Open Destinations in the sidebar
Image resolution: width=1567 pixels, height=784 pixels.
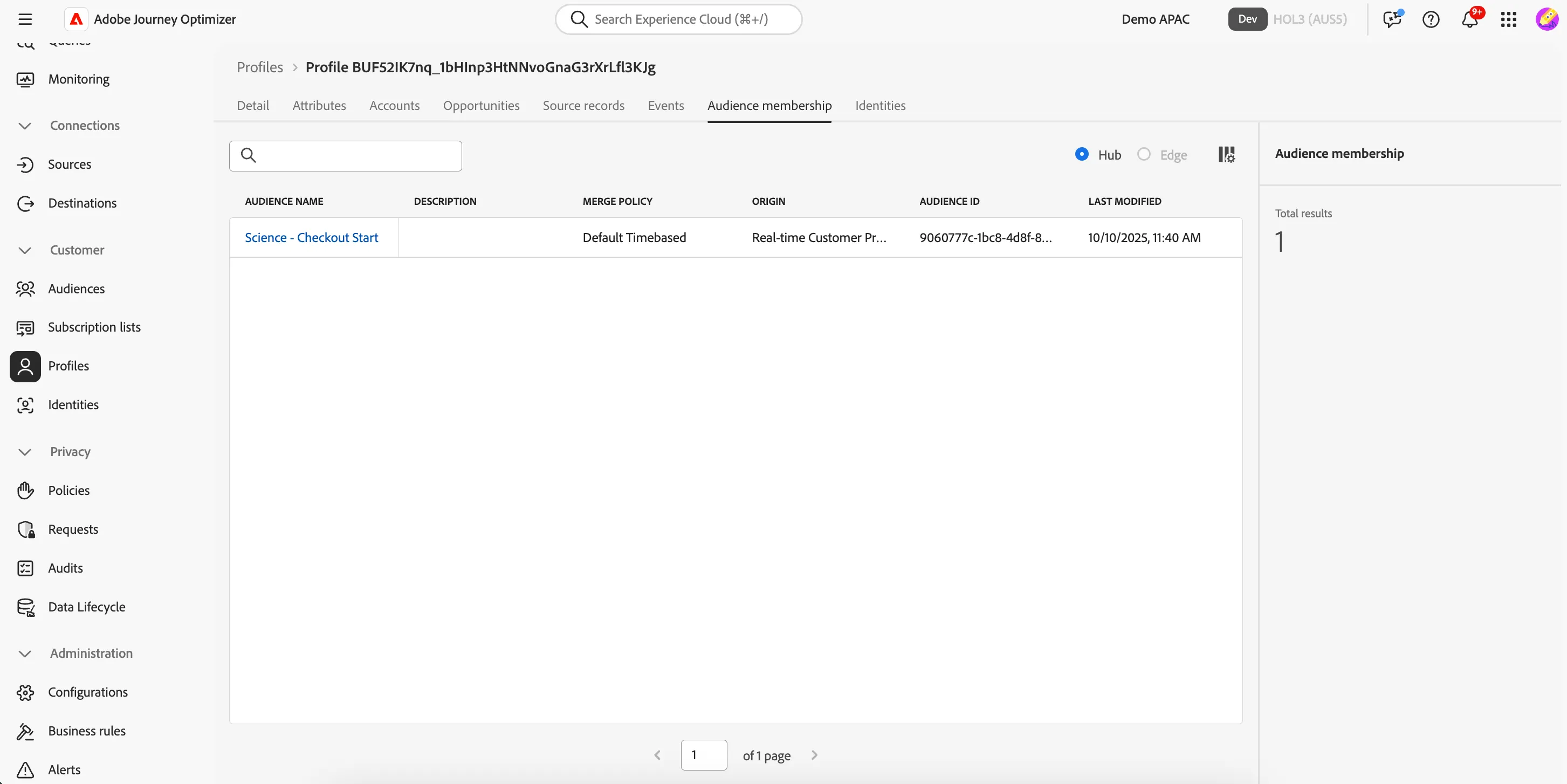pos(82,203)
